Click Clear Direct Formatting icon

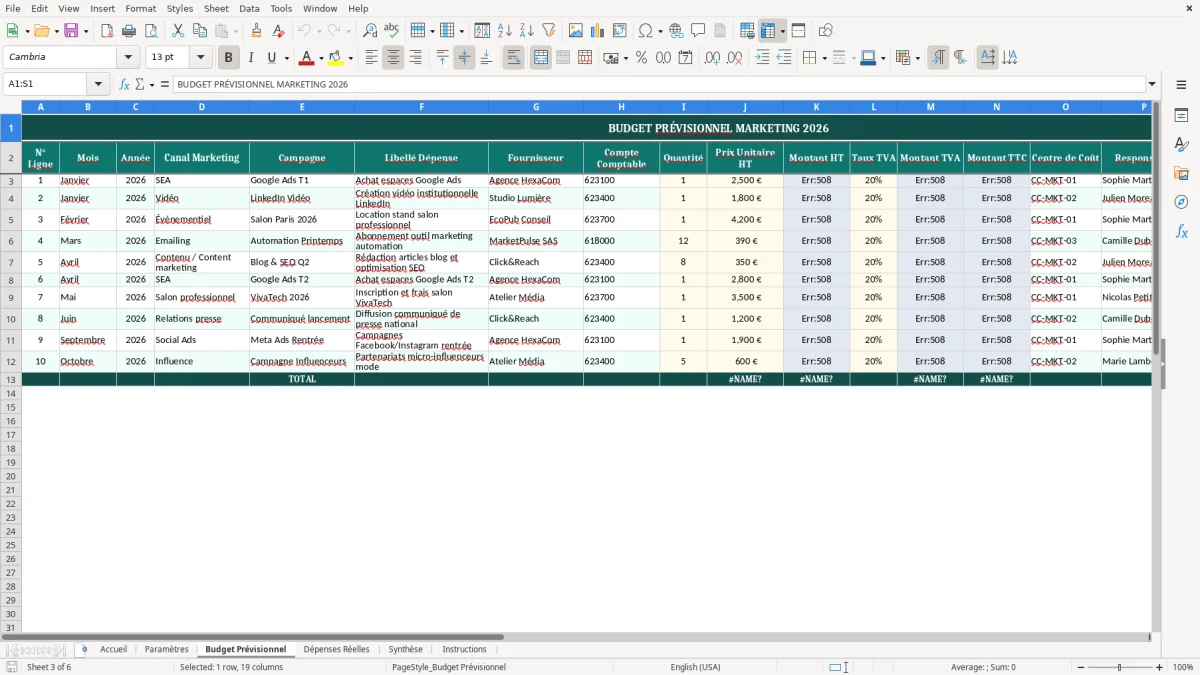pyautogui.click(x=279, y=31)
